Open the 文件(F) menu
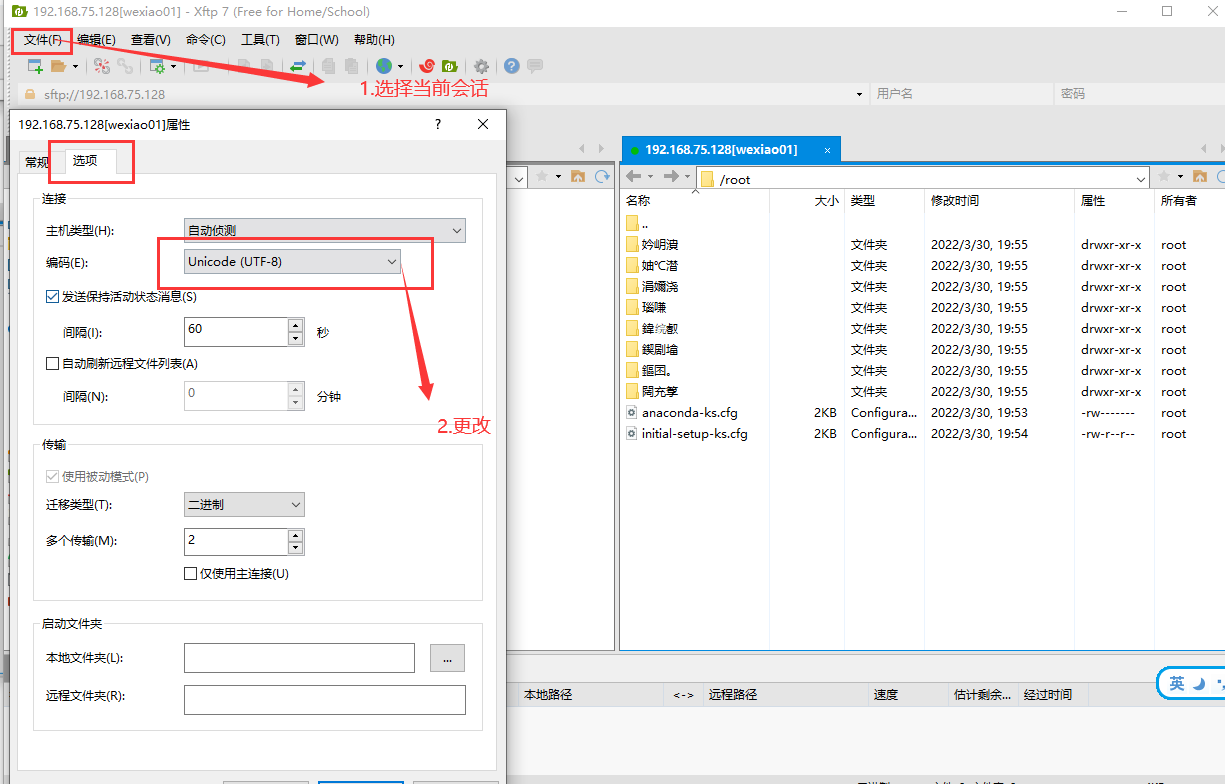Screen dimensions: 1225x784 pyautogui.click(x=42, y=40)
